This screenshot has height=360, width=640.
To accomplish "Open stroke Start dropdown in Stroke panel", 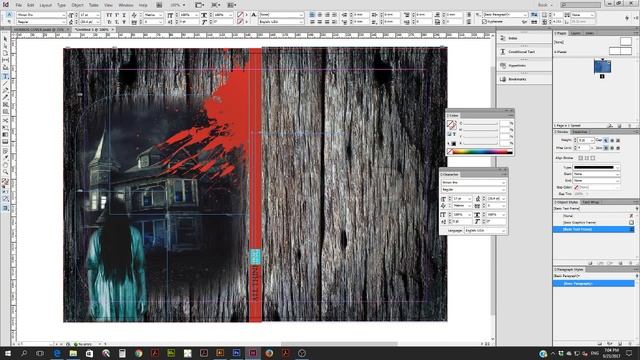I will coord(596,174).
